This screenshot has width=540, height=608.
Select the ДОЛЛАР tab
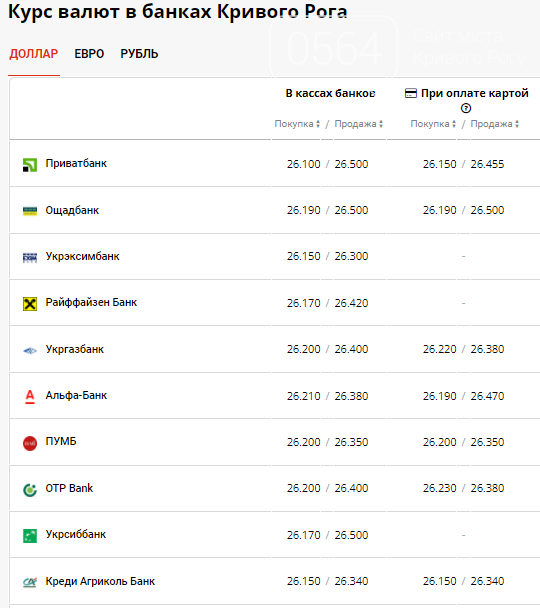(x=34, y=54)
